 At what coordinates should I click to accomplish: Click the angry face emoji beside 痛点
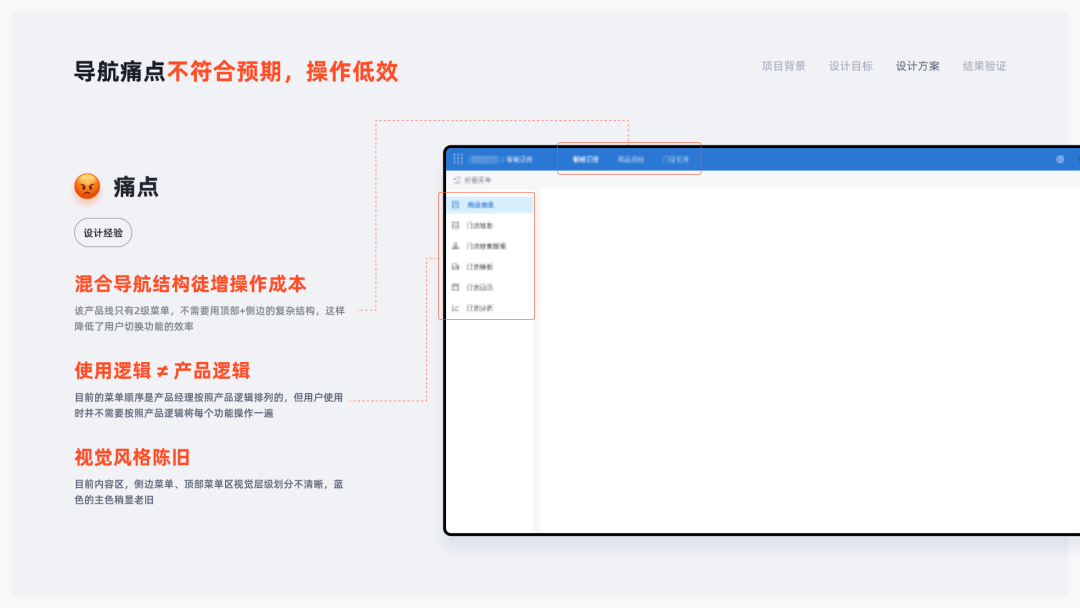(87, 187)
